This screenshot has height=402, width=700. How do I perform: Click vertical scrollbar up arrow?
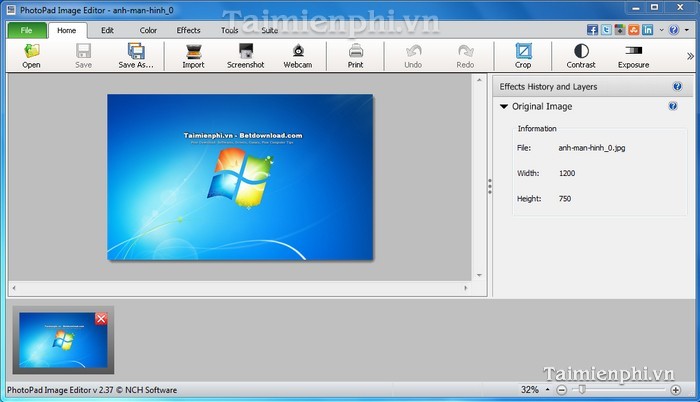[x=479, y=80]
